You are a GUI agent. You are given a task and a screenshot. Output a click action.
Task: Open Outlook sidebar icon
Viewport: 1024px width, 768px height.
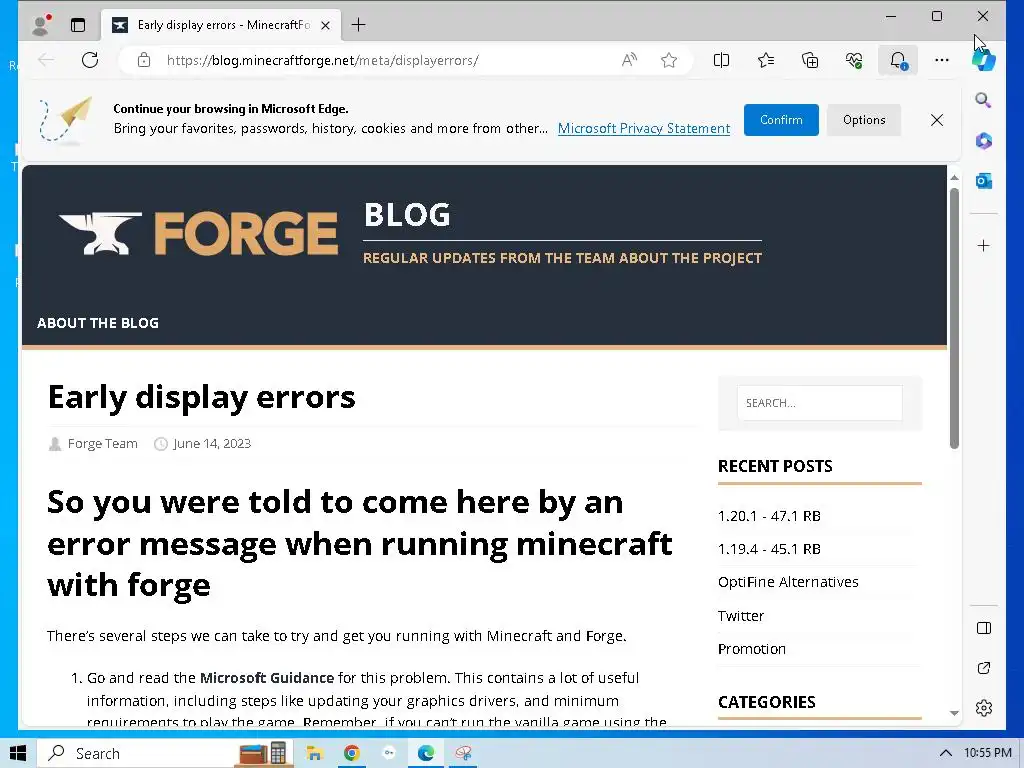click(x=984, y=181)
